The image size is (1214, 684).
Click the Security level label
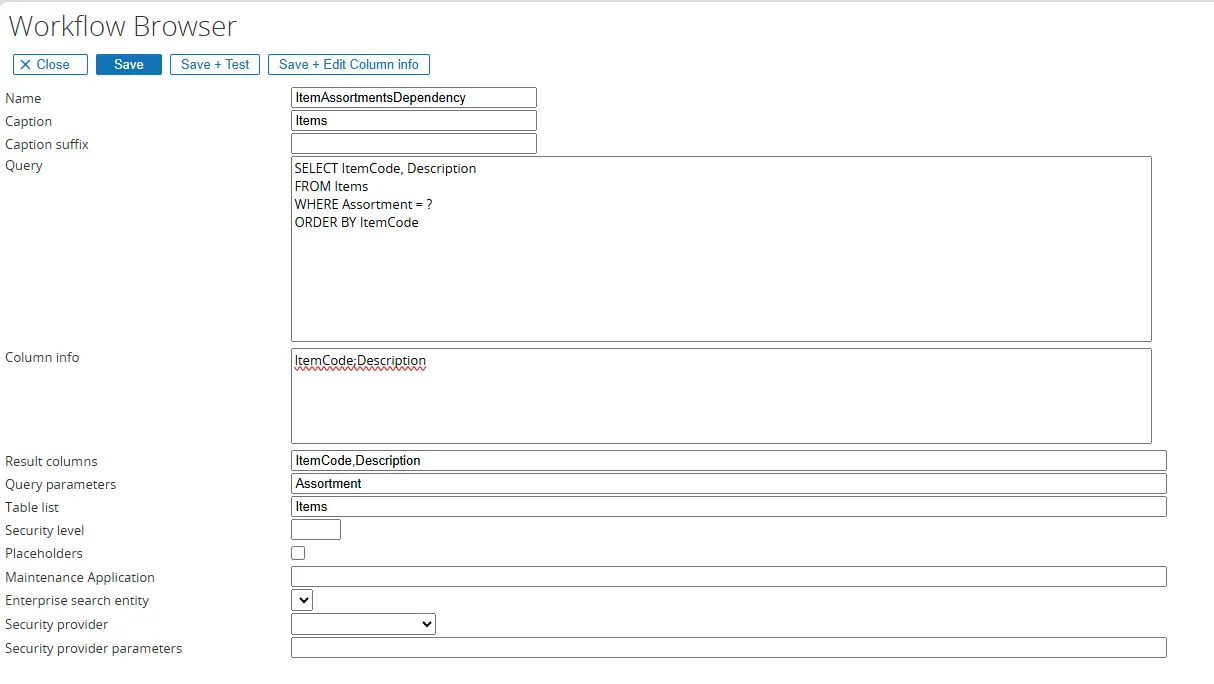point(45,530)
